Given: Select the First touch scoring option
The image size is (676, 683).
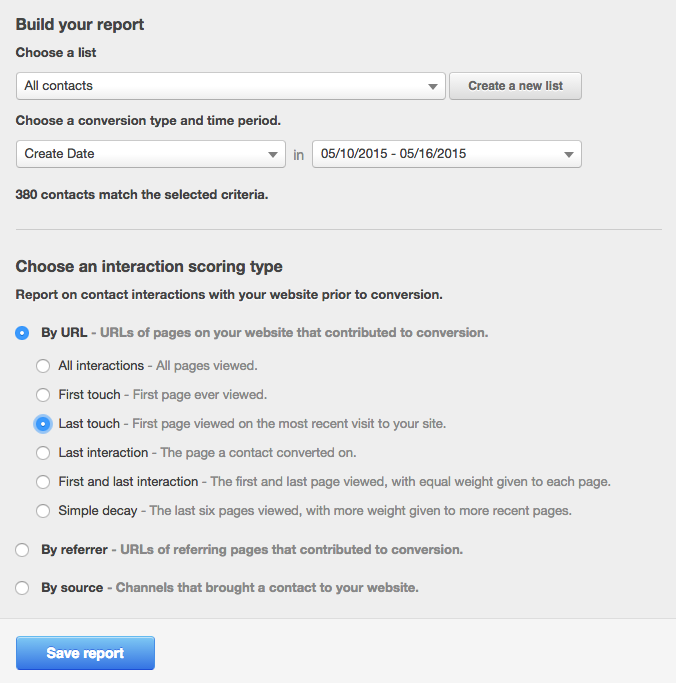Looking at the screenshot, I should [43, 395].
